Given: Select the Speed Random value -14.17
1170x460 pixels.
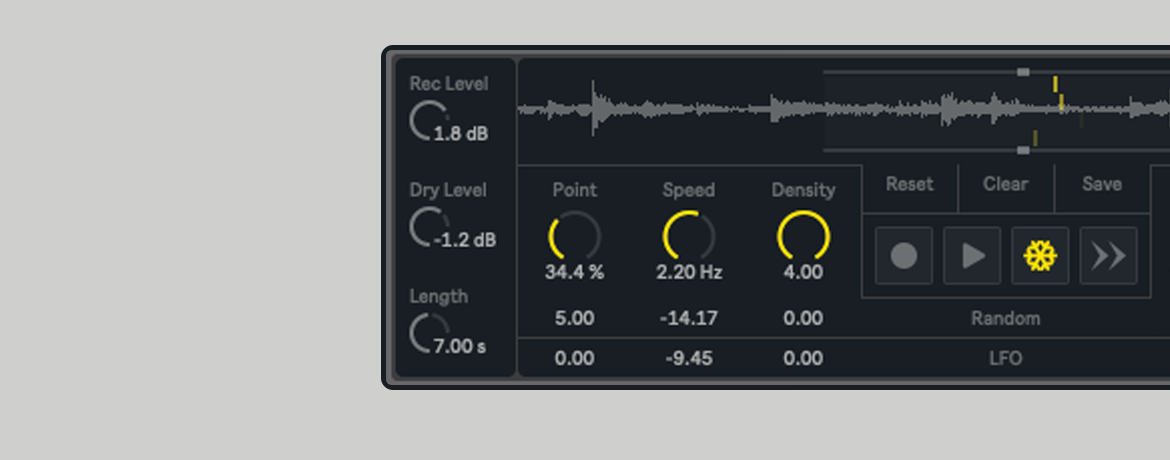Looking at the screenshot, I should (688, 319).
